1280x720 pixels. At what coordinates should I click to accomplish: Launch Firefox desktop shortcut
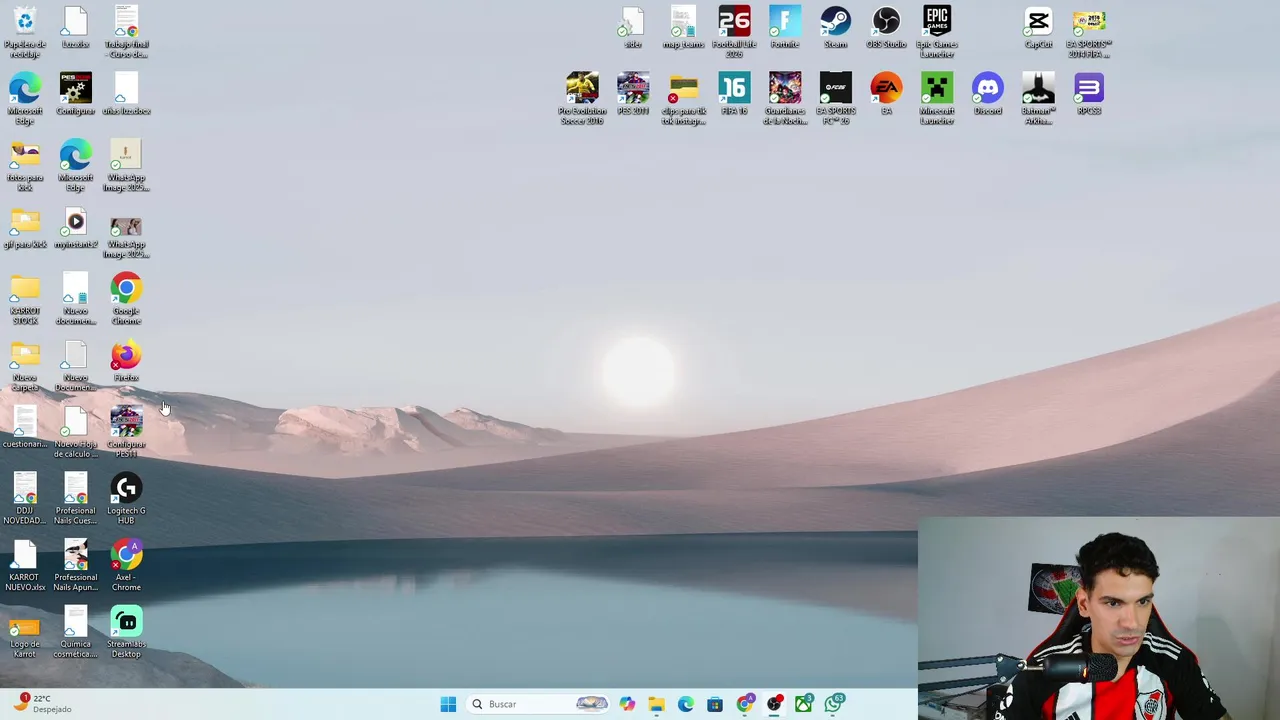(x=126, y=361)
